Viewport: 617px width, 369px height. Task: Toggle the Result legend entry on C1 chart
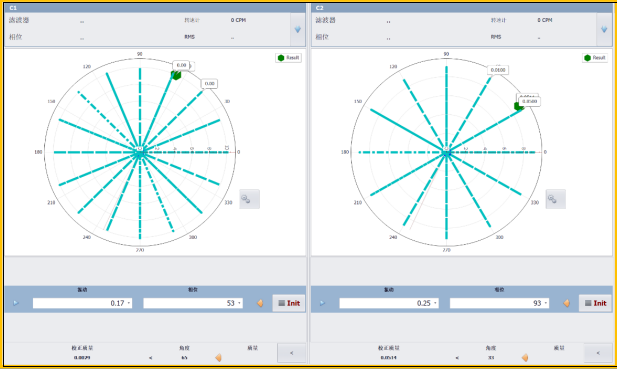[x=288, y=58]
